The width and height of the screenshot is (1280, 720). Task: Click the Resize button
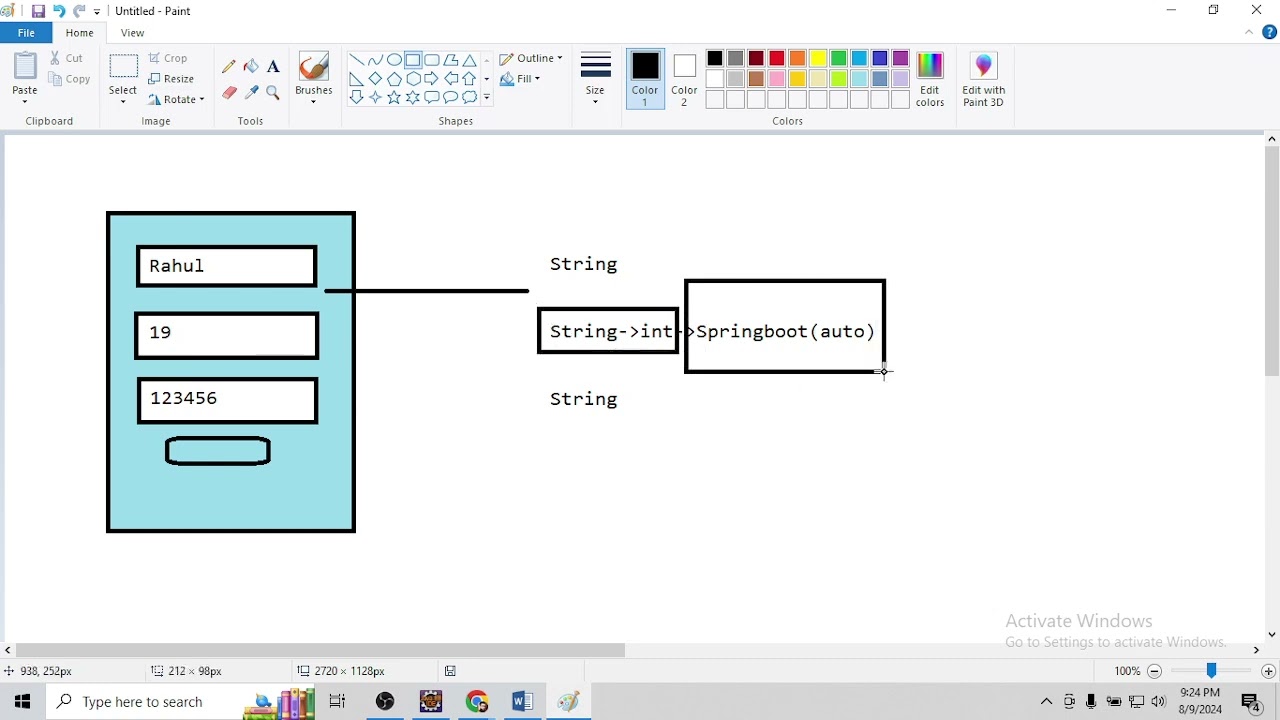click(171, 79)
